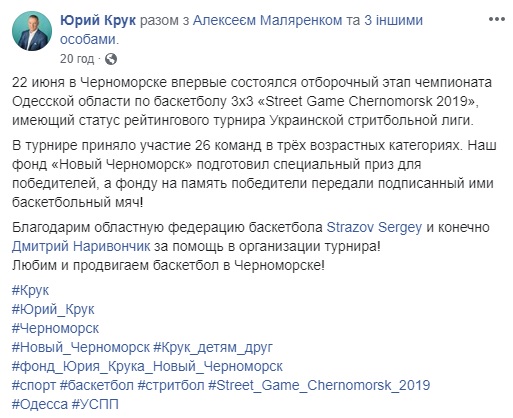Open the #стритбол hashtag
The height and width of the screenshot is (418, 513).
[x=171, y=385]
